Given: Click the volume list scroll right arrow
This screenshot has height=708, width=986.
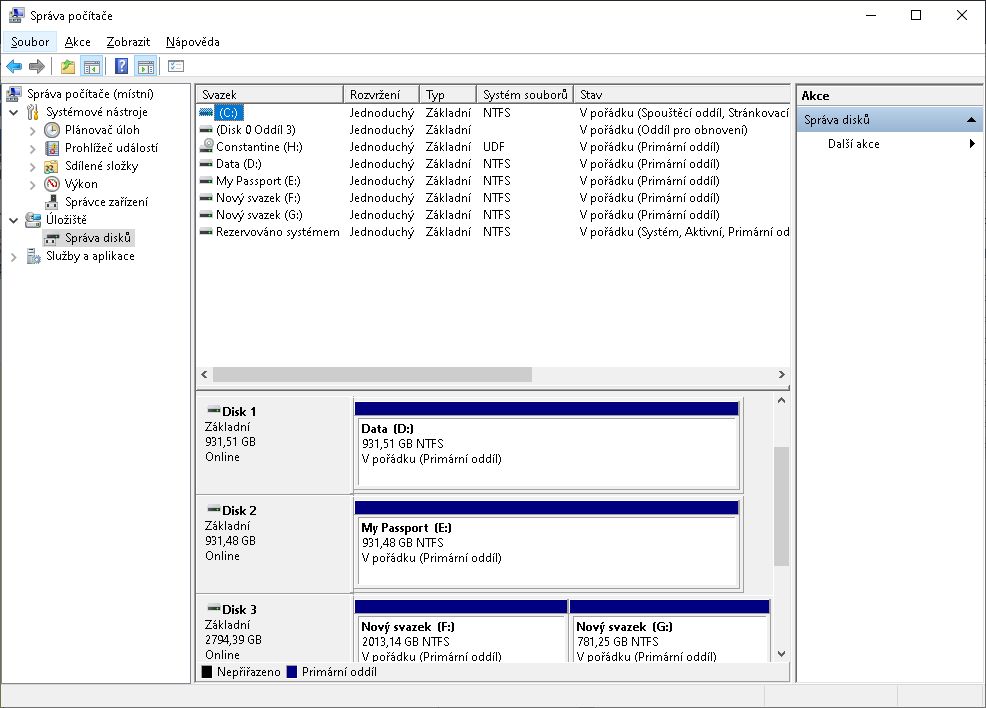Looking at the screenshot, I should (782, 374).
